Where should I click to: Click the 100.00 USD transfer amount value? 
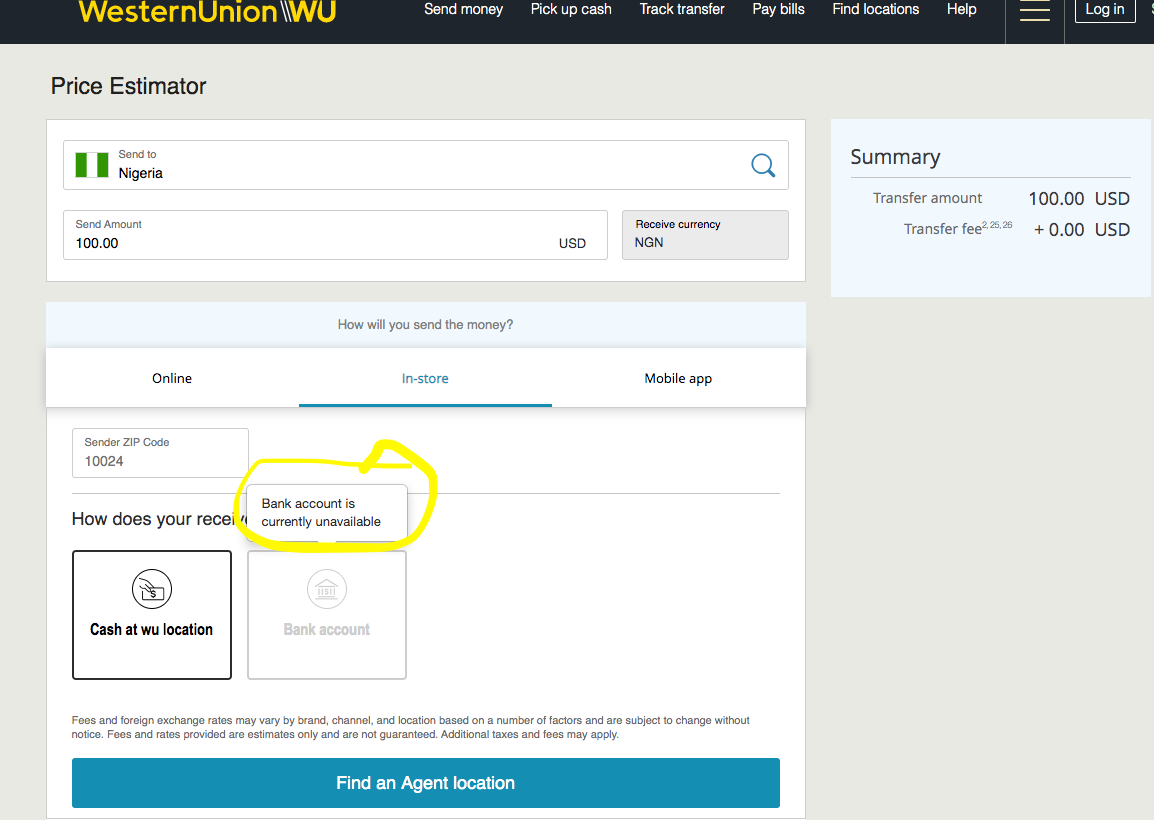pyautogui.click(x=1079, y=199)
